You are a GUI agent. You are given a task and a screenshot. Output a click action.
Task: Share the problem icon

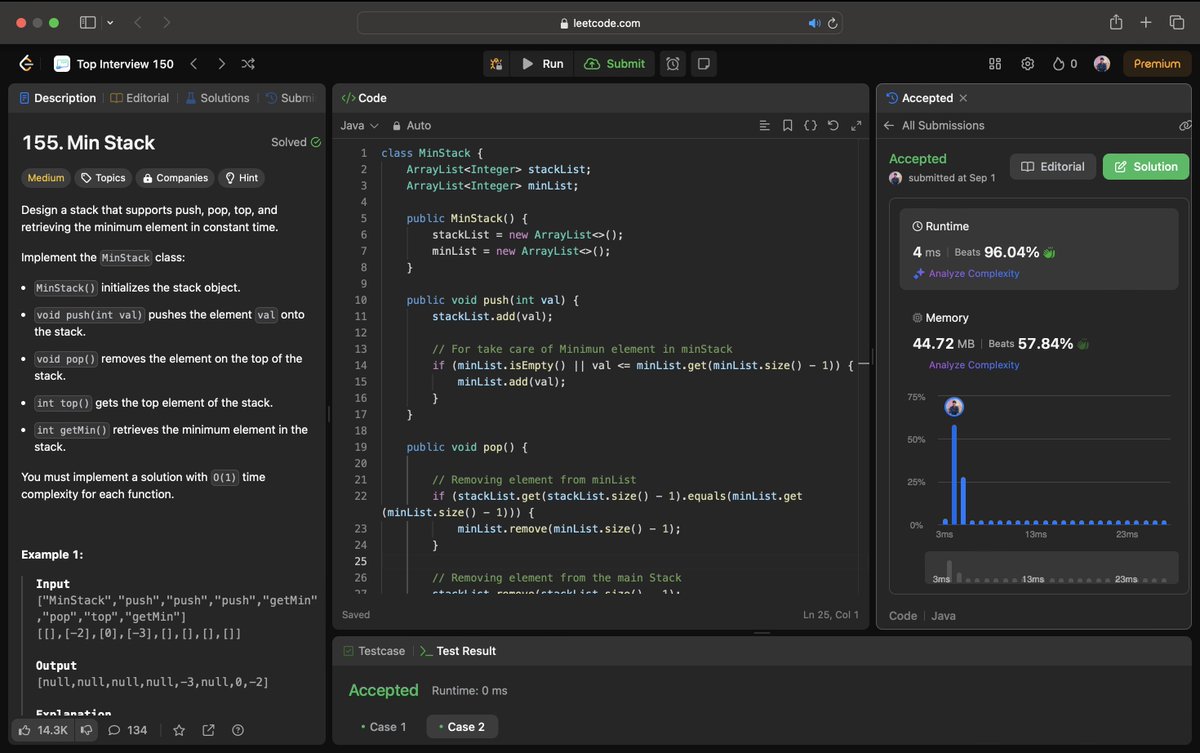click(x=209, y=730)
